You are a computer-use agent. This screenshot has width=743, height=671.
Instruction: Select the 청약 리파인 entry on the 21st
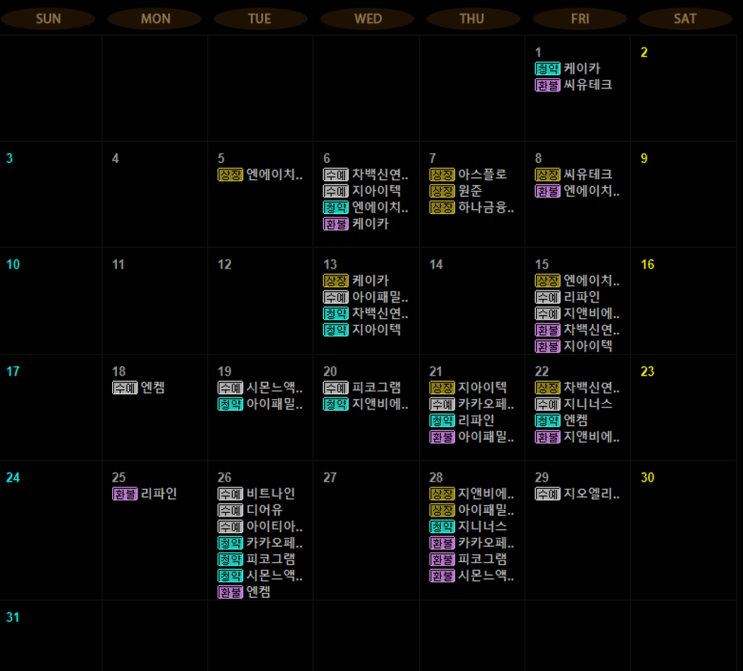462,421
